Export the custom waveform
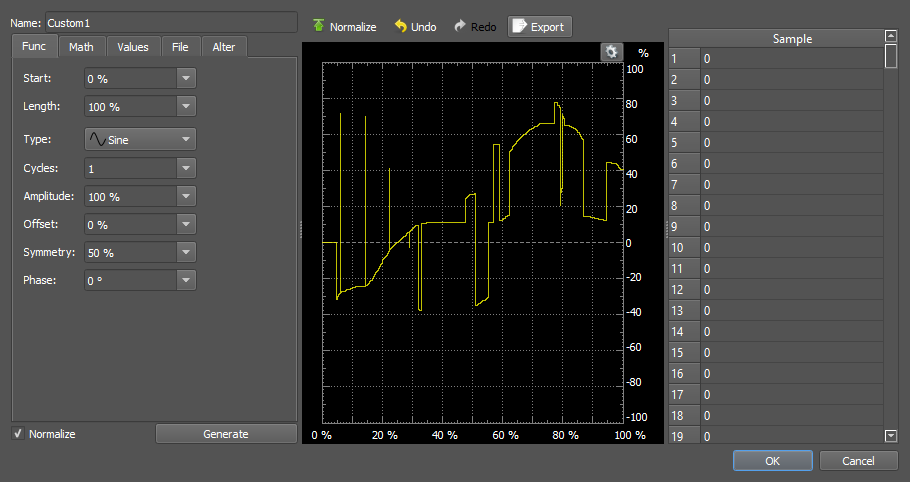 (x=539, y=27)
